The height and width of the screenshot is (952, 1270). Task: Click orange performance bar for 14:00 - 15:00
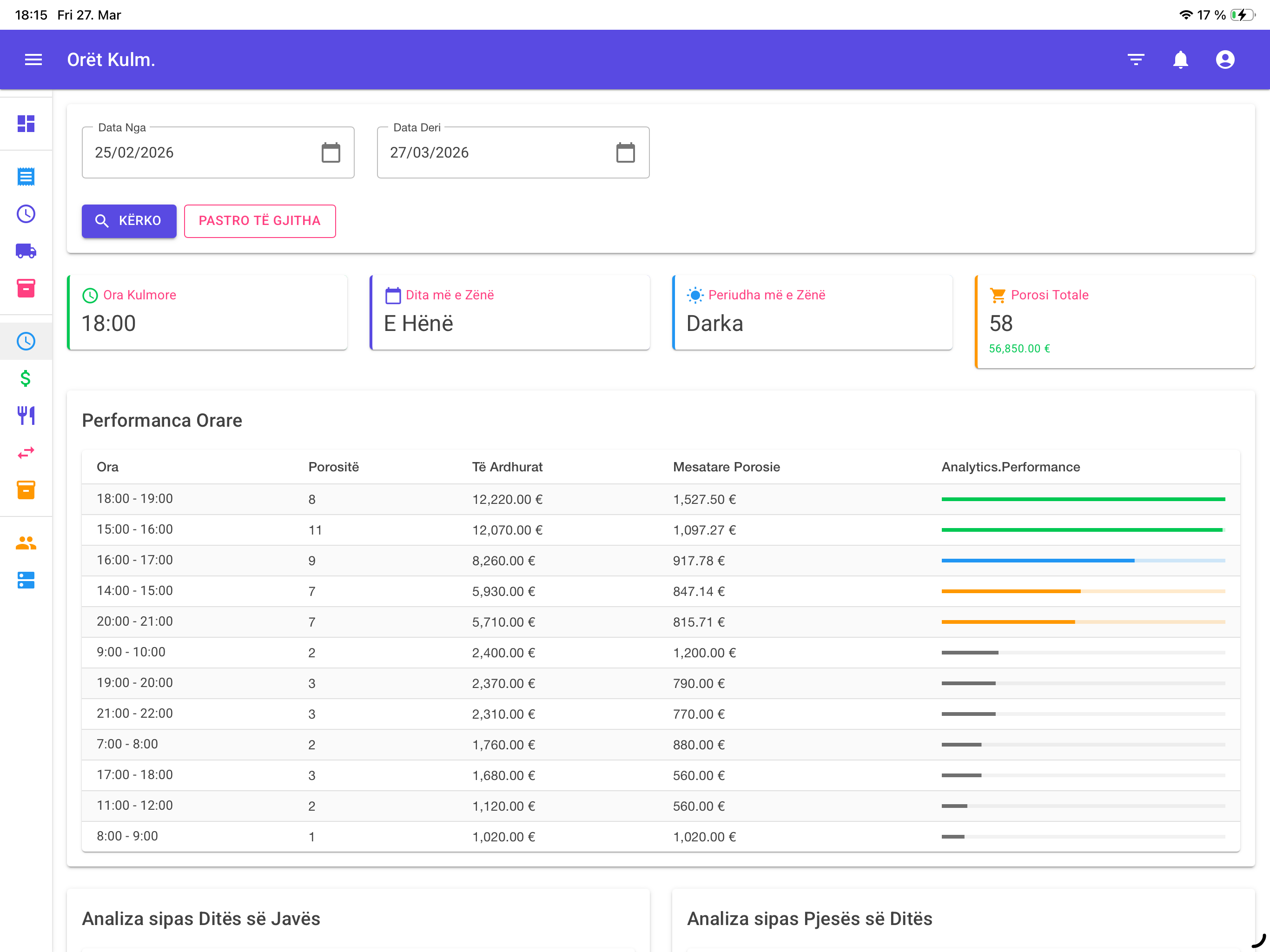pos(1083,591)
